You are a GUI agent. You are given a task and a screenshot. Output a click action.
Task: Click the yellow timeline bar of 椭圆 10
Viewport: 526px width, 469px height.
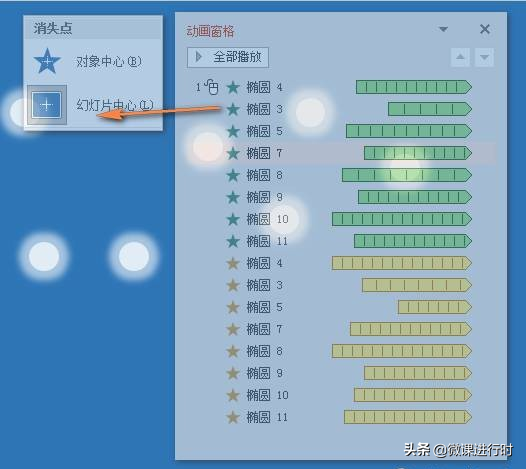[x=413, y=395]
